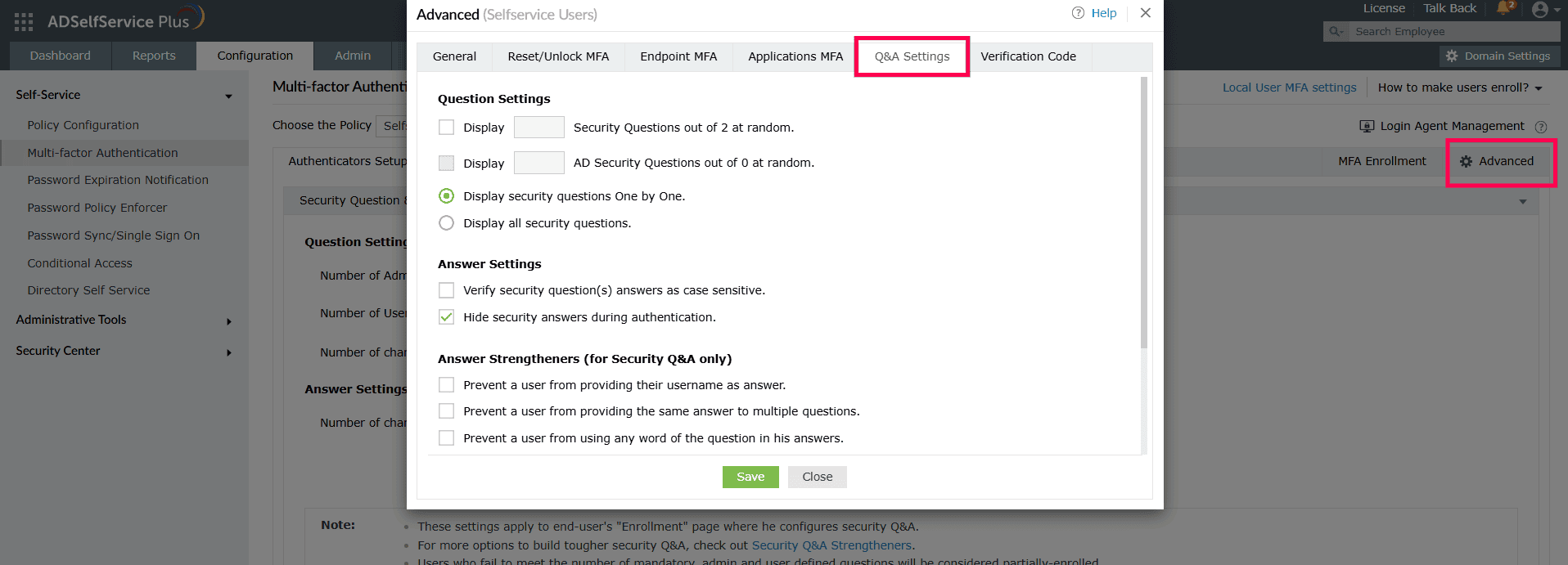This screenshot has width=1568, height=565.
Task: Toggle Display AD Security Questions checkbox
Action: click(x=446, y=163)
